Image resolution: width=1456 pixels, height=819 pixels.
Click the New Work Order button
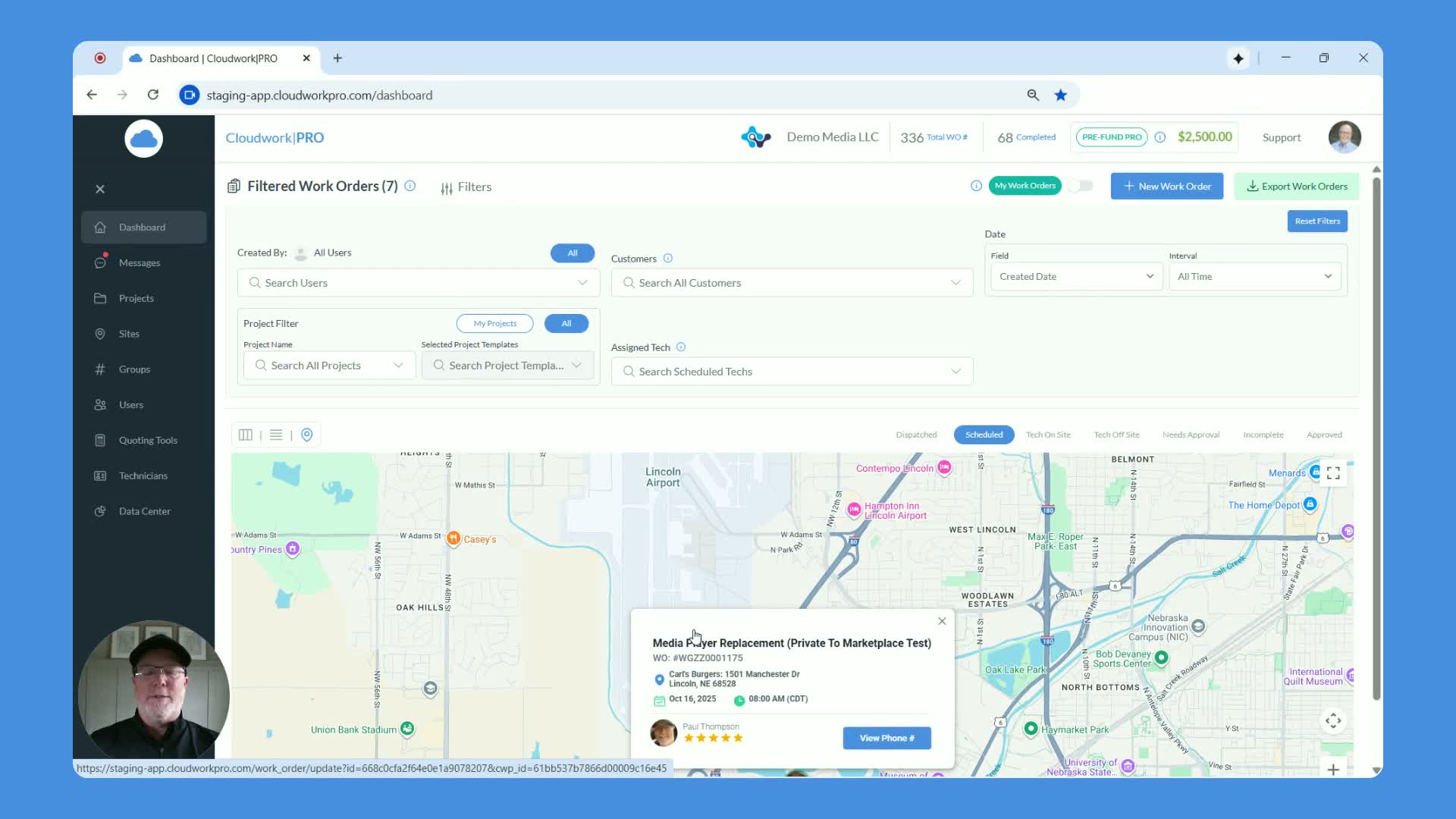tap(1167, 187)
